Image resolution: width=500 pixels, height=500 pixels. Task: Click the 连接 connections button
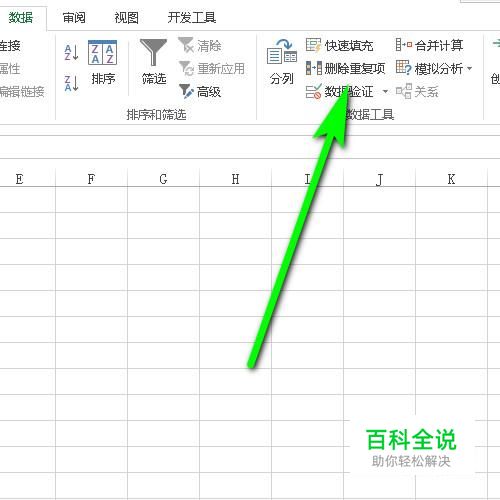(x=10, y=46)
